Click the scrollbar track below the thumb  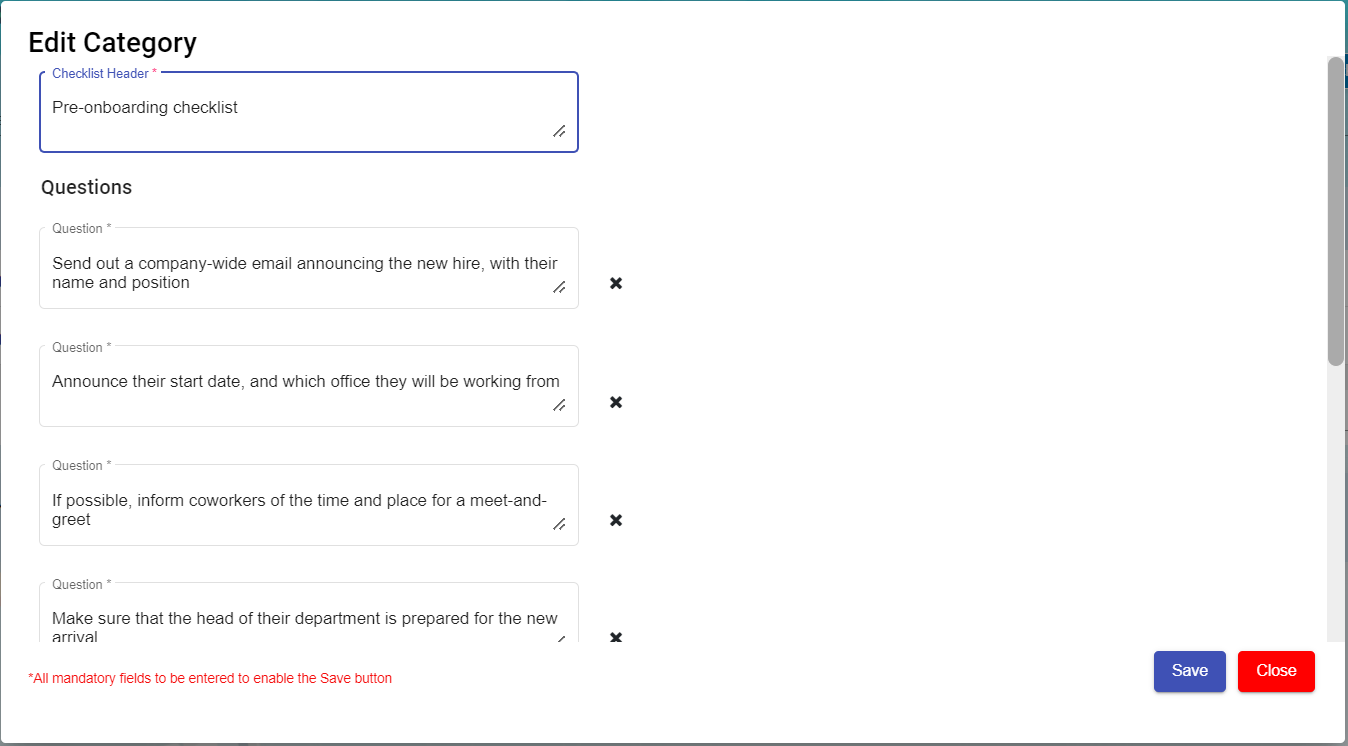[x=1335, y=500]
